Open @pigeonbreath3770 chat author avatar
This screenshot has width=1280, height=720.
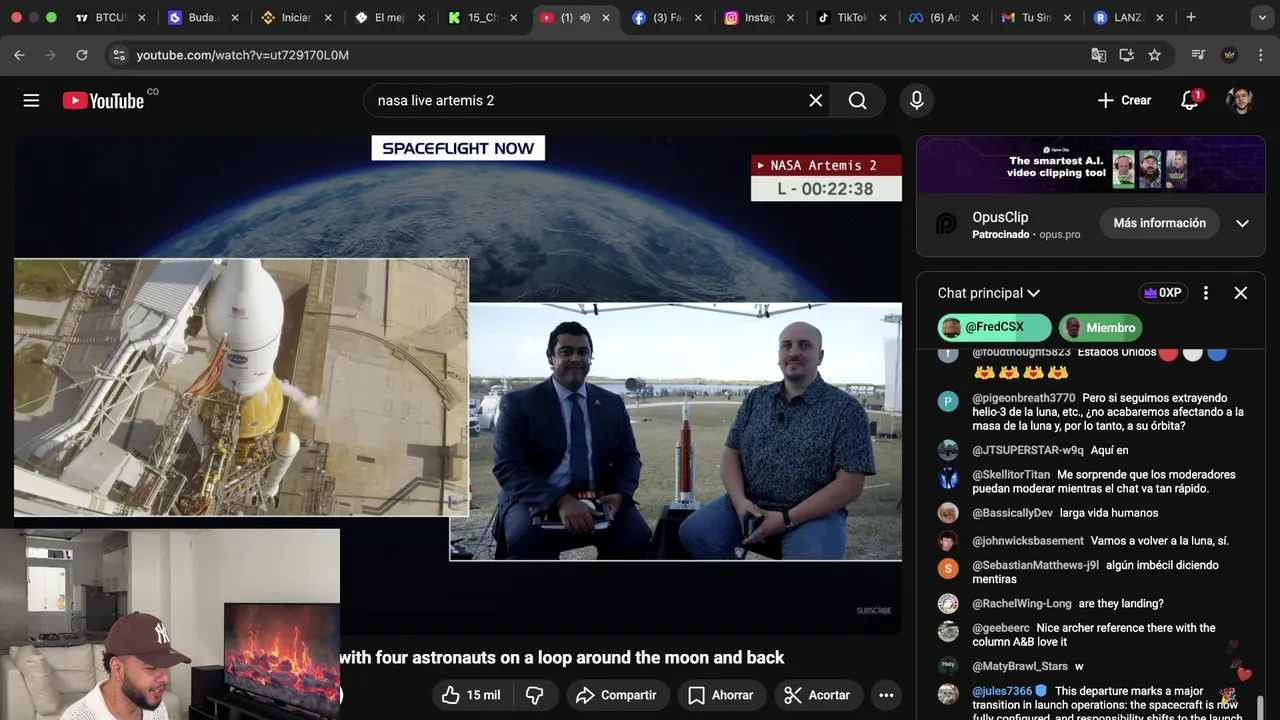coord(948,402)
